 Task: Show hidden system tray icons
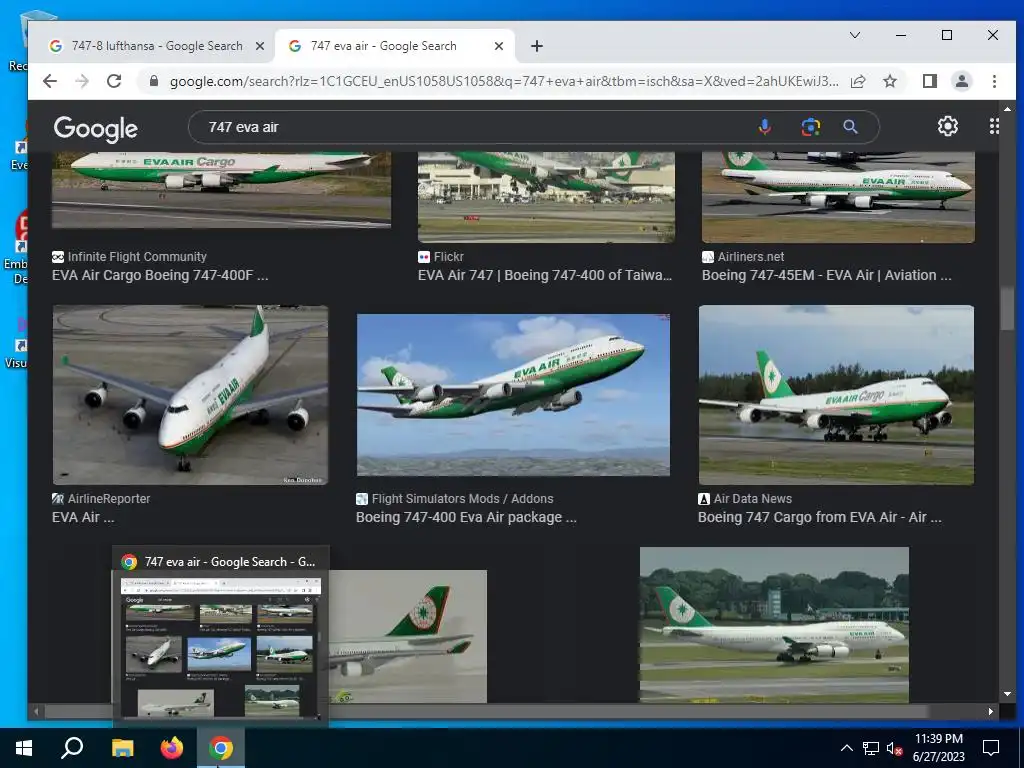point(846,748)
